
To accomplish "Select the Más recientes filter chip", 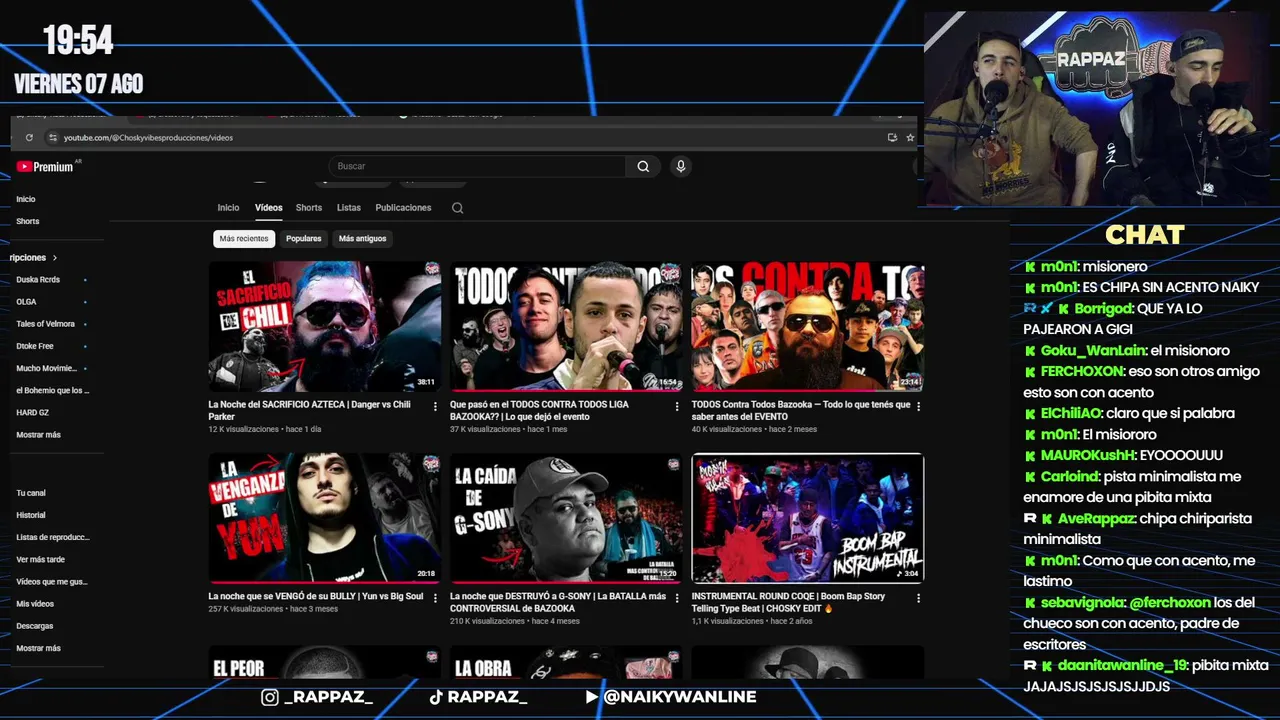I will (244, 239).
